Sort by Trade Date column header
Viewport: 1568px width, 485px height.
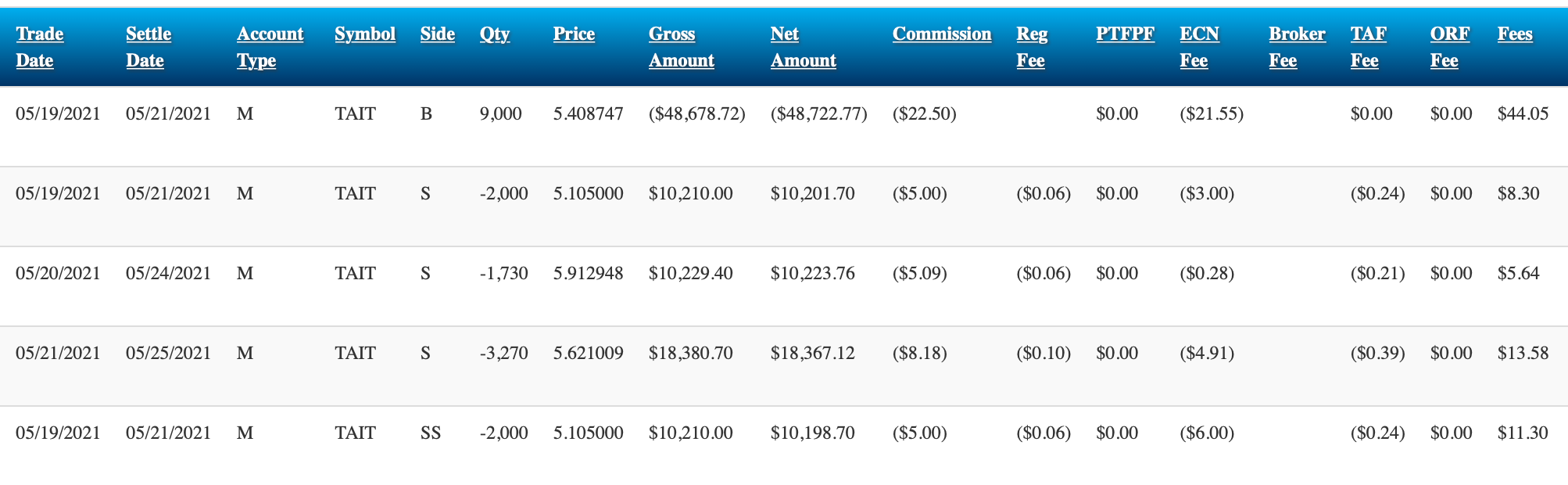click(x=39, y=47)
